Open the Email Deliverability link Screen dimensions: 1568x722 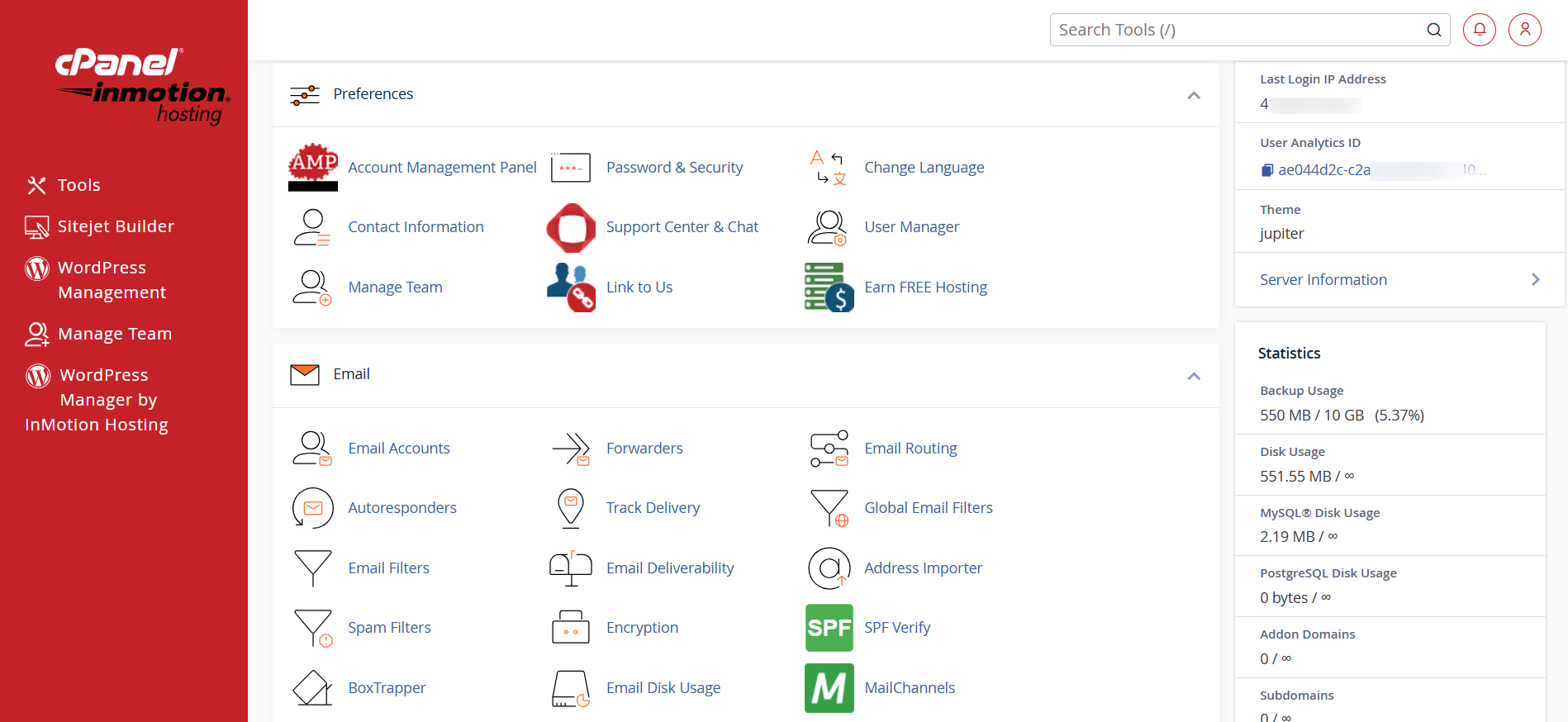coord(670,568)
